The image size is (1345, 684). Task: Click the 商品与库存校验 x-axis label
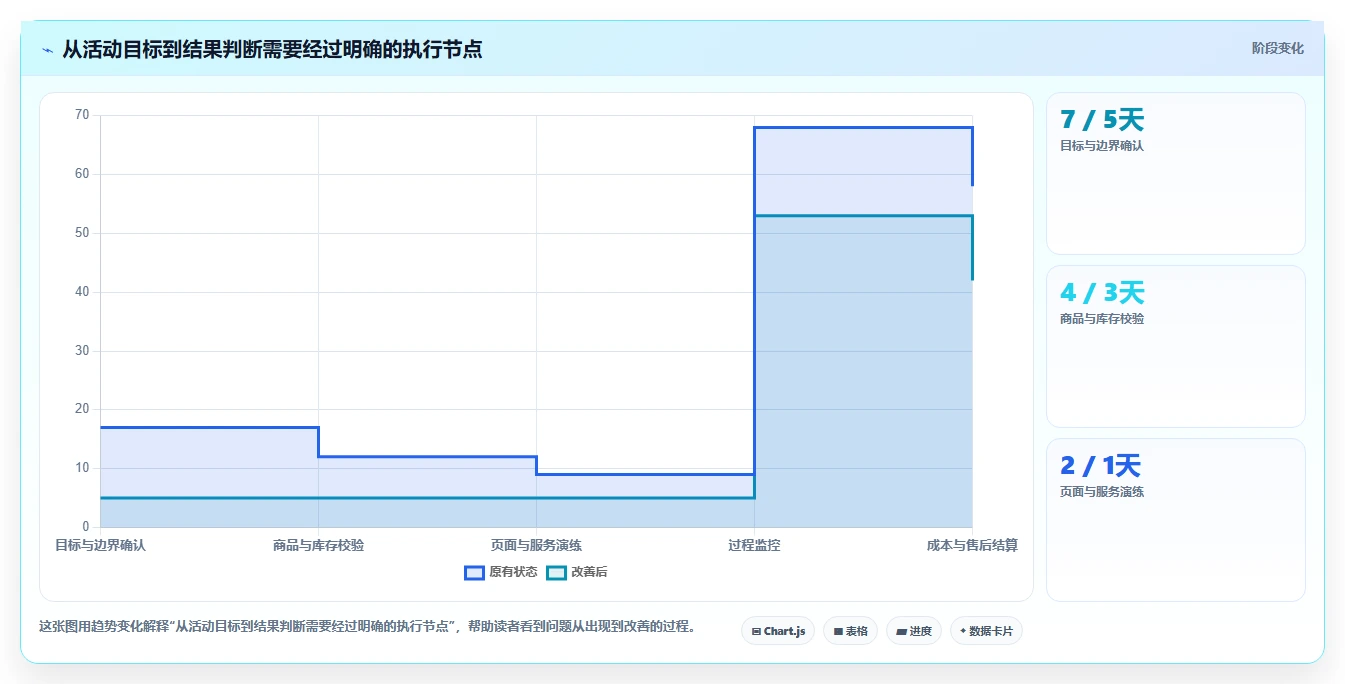[x=318, y=546]
